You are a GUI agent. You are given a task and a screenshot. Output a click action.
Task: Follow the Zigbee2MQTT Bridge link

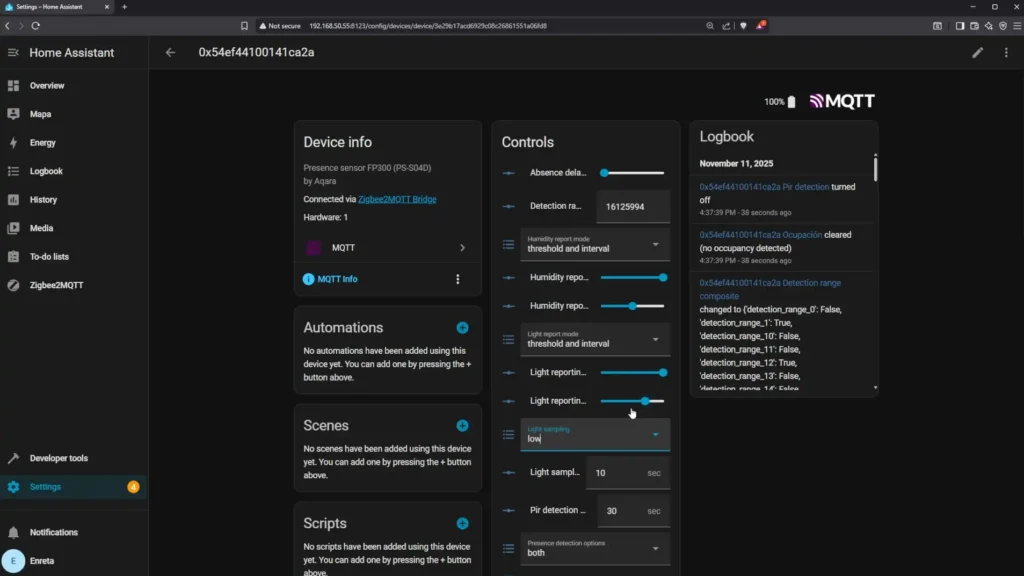397,199
